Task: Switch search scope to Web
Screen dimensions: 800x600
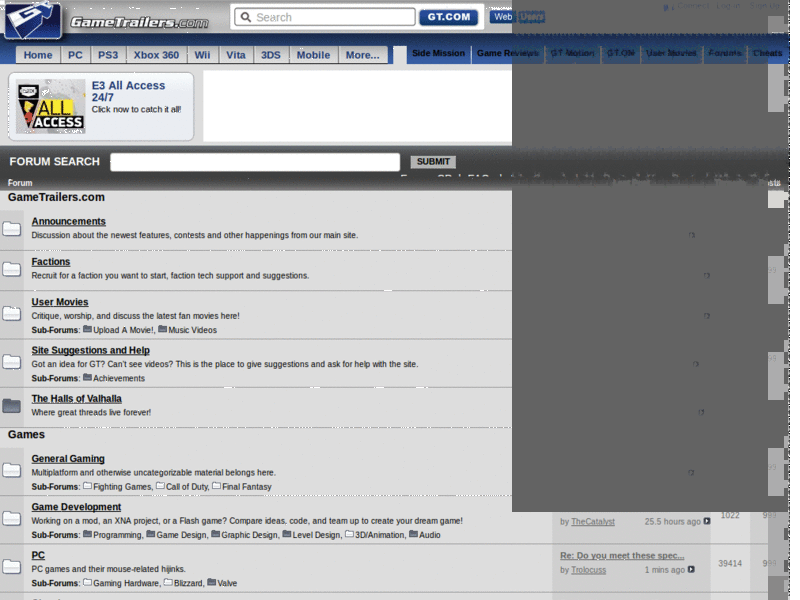Action: [503, 17]
